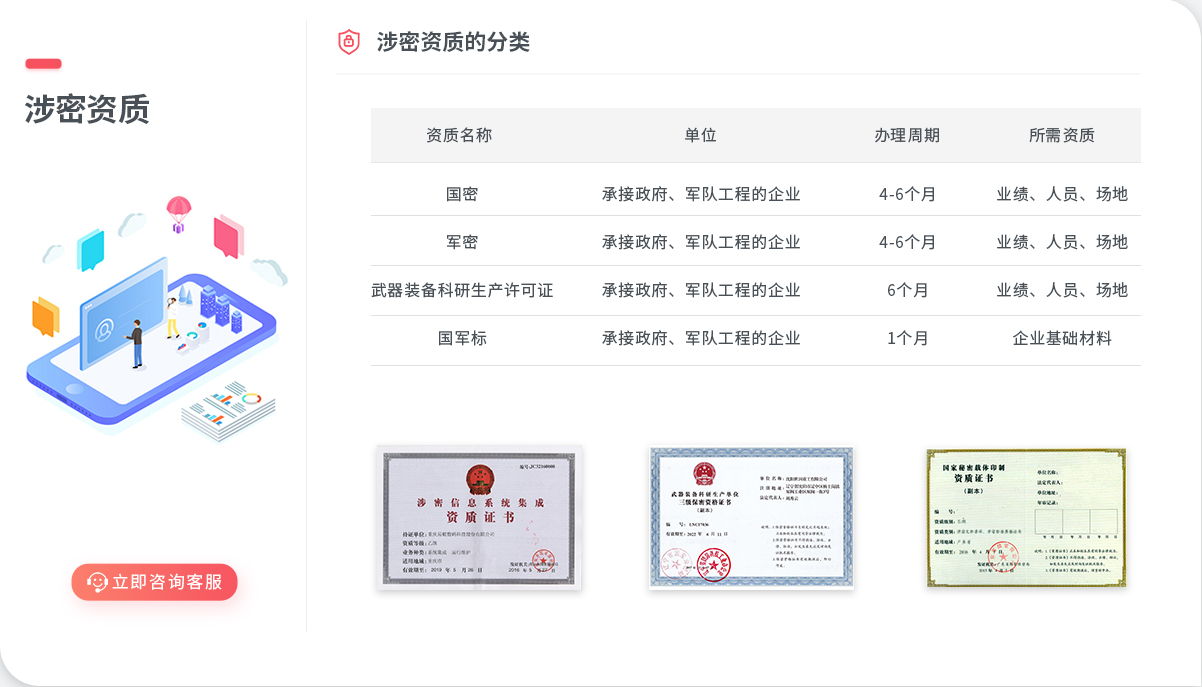
Task: Select 武器装备科研生产许可证 in the table
Action: point(462,290)
